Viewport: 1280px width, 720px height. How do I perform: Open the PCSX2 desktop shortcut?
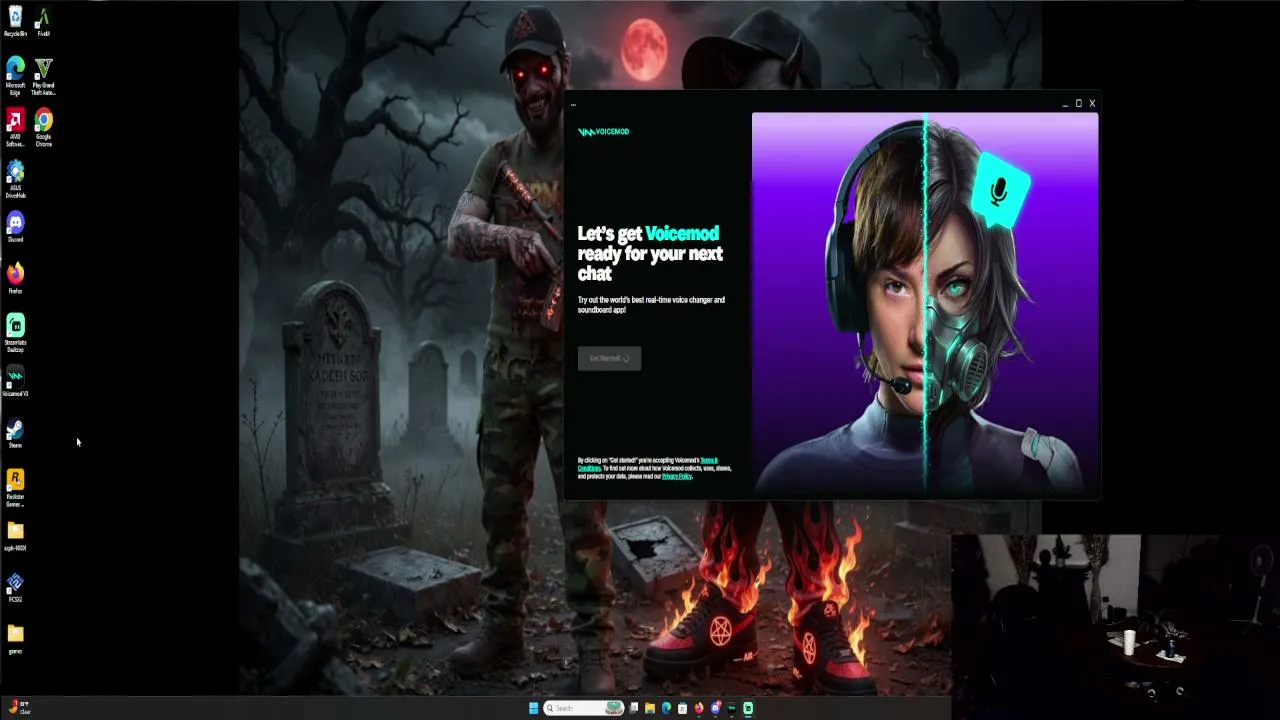coord(15,588)
